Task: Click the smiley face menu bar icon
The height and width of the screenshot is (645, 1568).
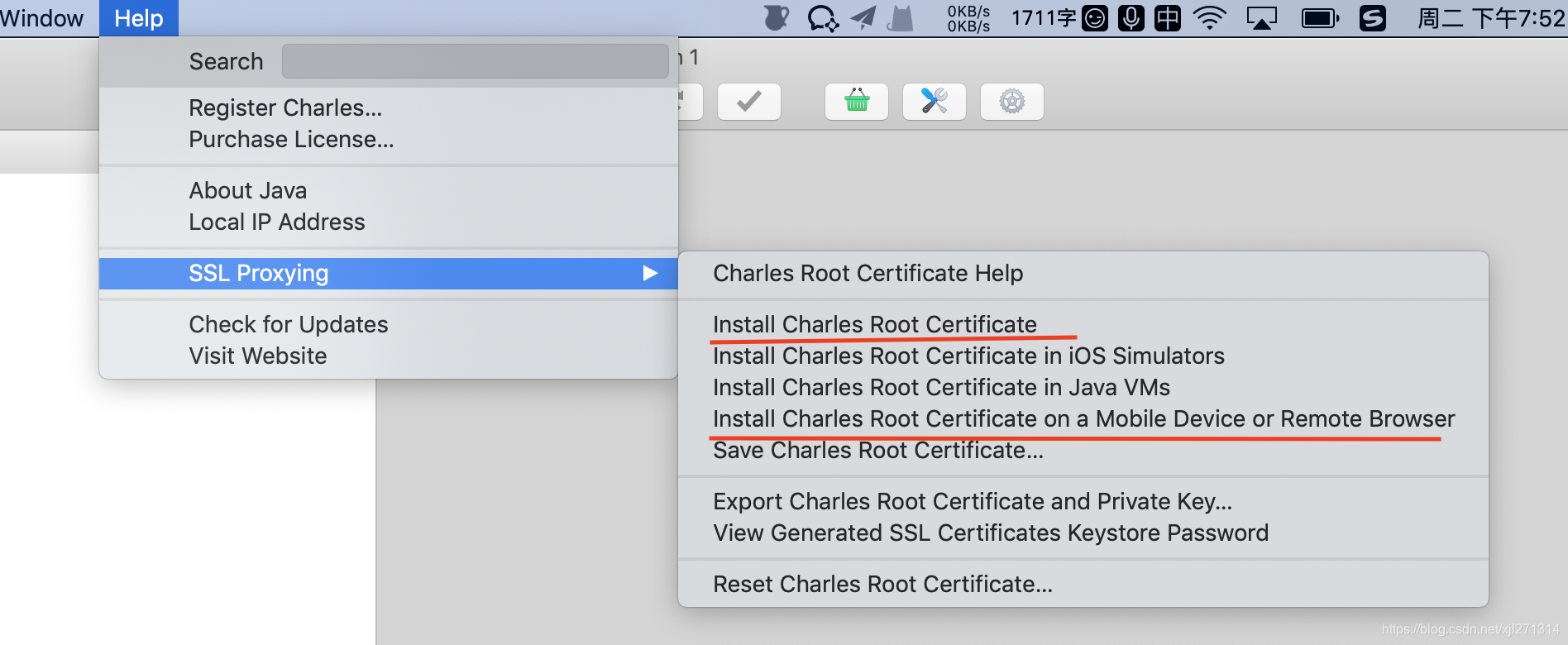Action: point(1095,18)
